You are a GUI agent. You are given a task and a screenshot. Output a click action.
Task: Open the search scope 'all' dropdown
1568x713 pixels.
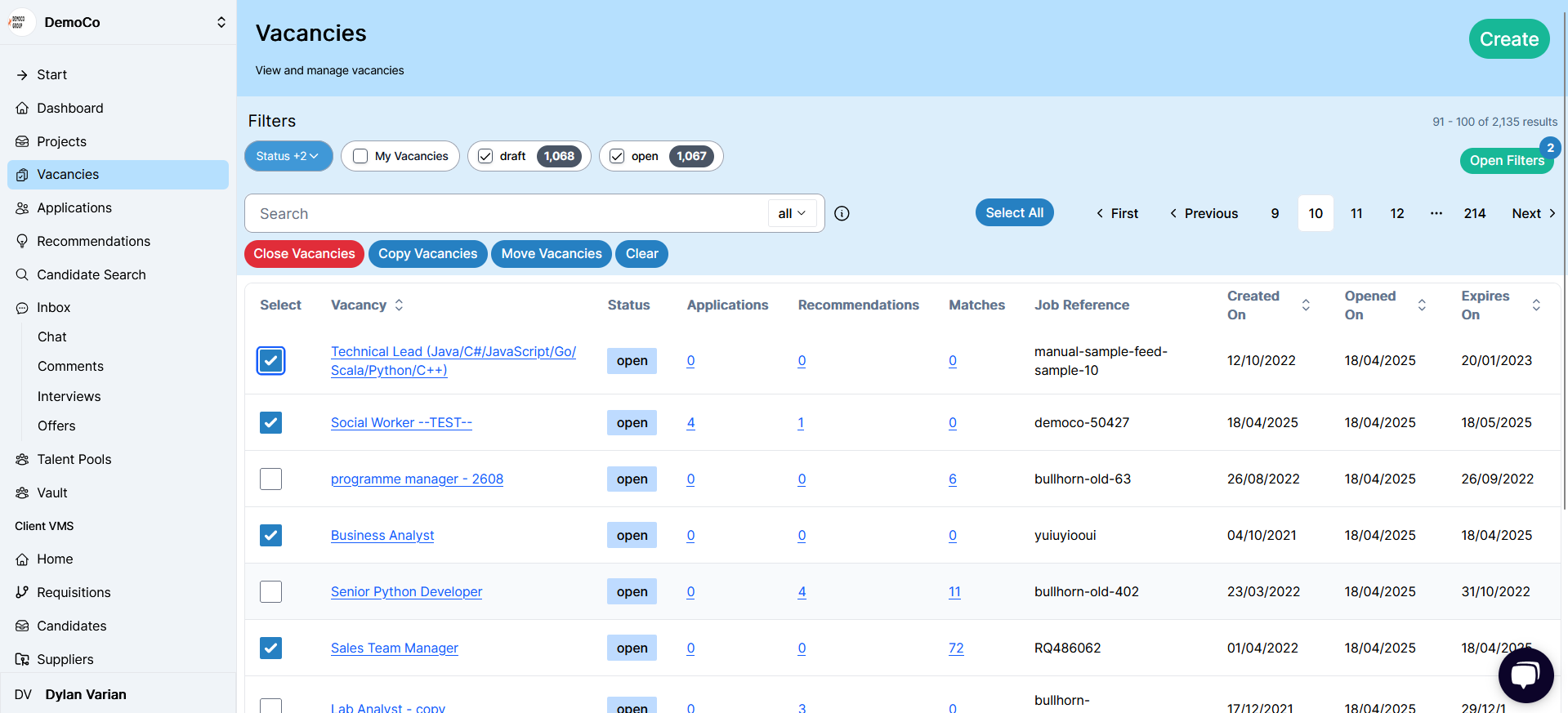[792, 213]
